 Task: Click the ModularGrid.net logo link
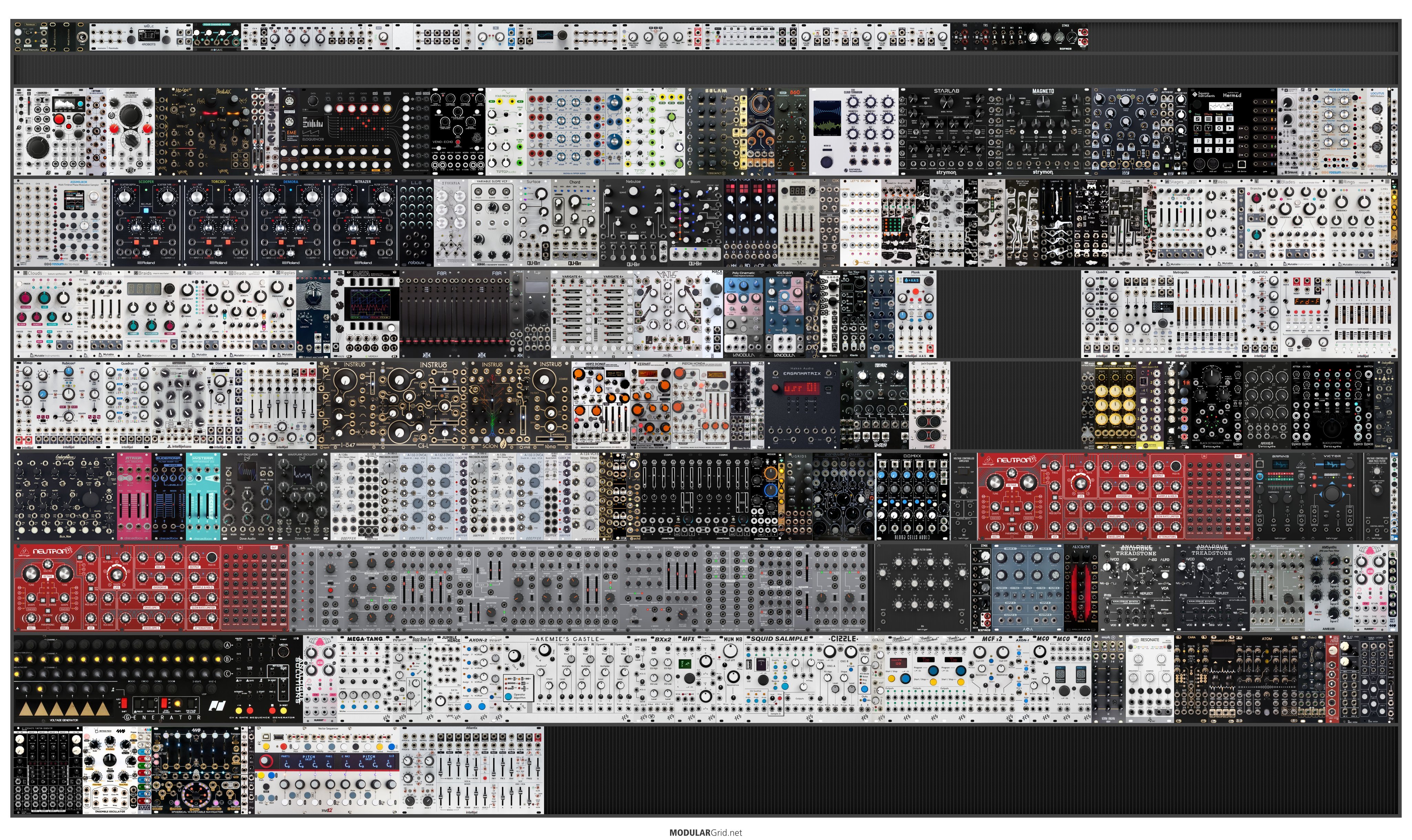click(x=705, y=832)
